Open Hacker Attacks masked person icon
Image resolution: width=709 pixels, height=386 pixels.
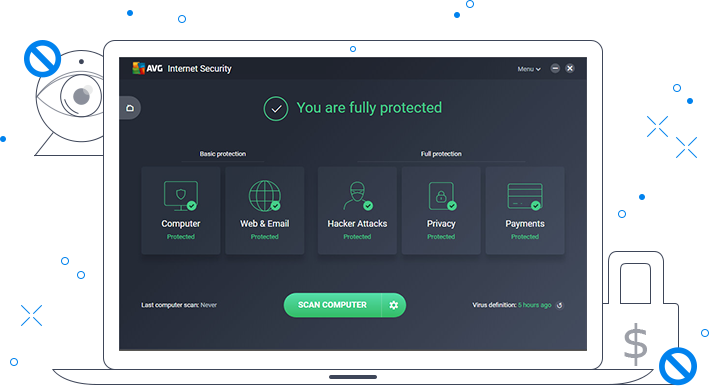(357, 196)
